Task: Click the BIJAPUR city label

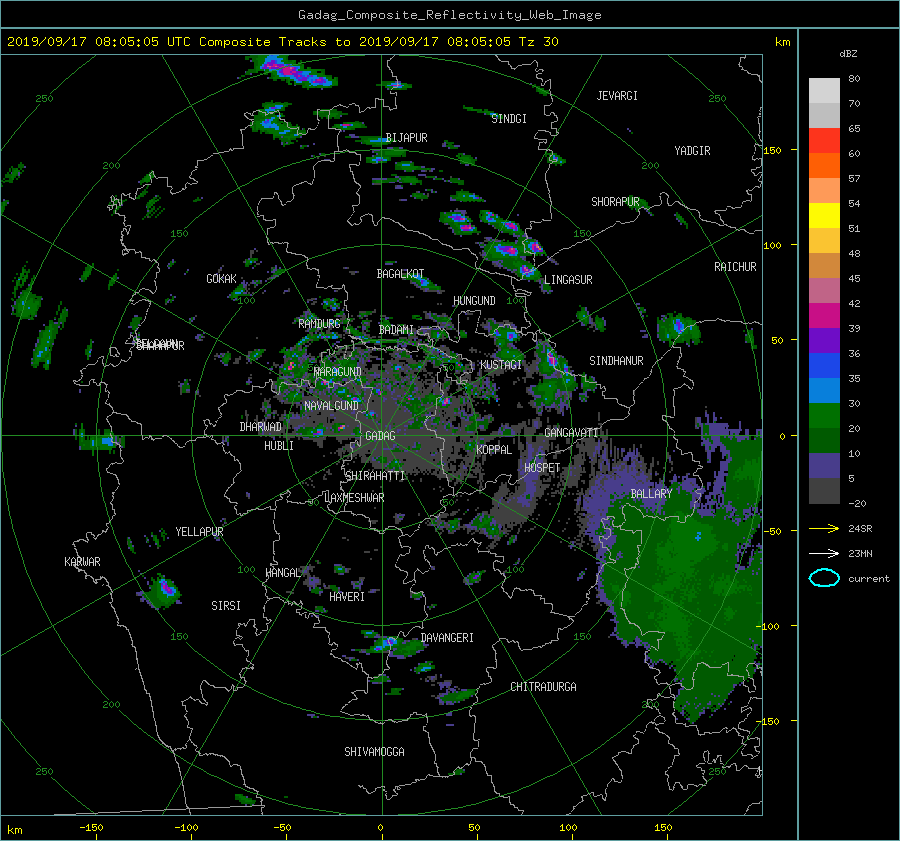Action: coord(406,138)
